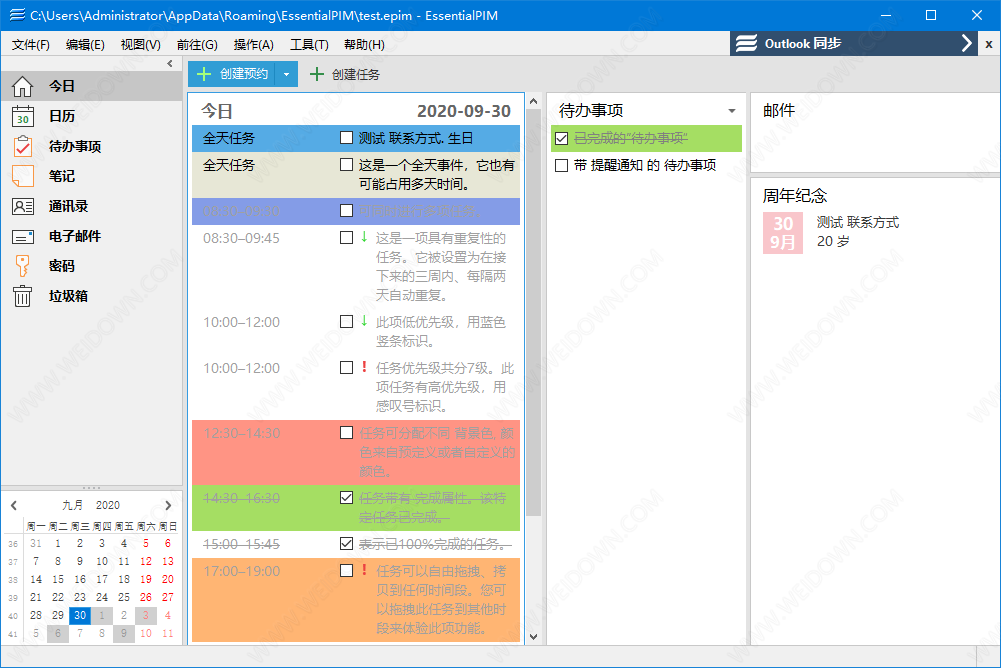Uncheck the 15:00–15:45 completed task

pos(346,543)
